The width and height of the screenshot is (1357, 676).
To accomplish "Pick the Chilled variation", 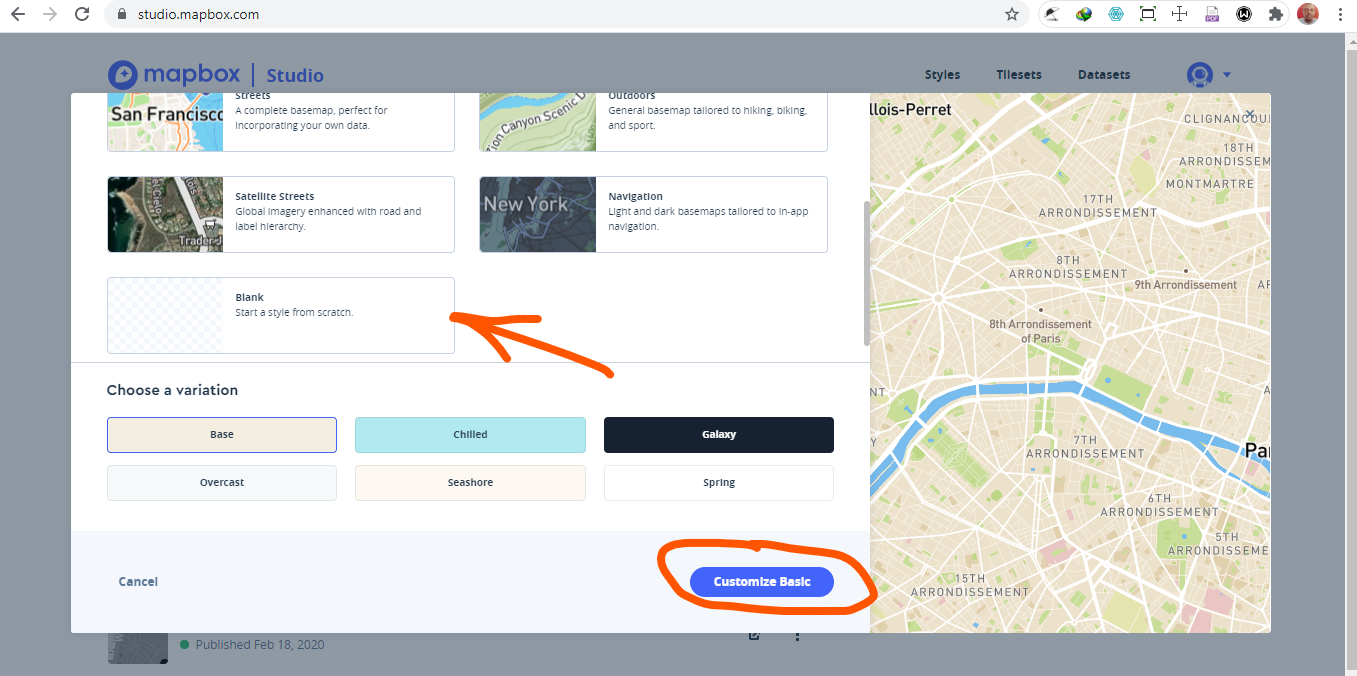I will (x=470, y=434).
